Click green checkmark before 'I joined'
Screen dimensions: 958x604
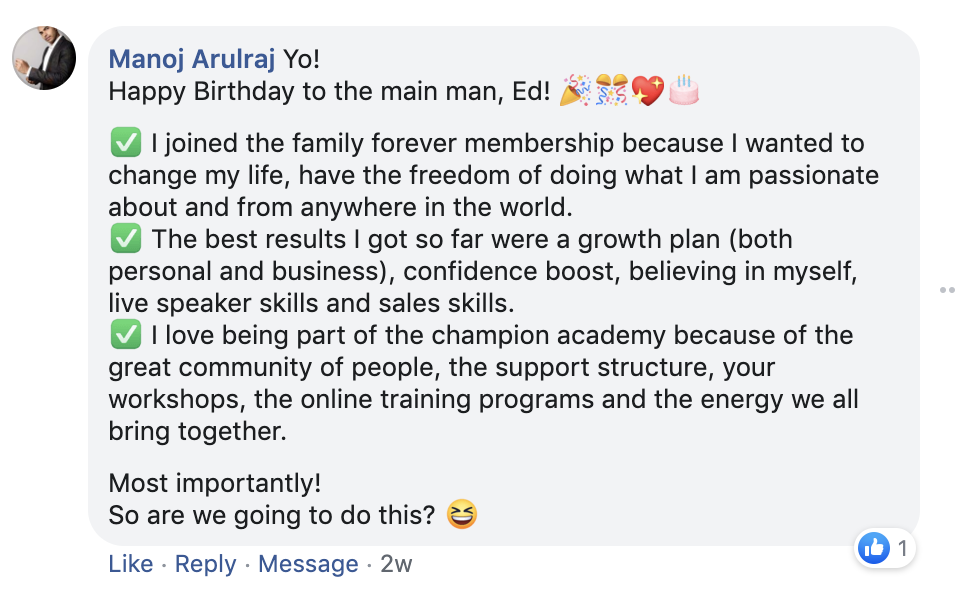[x=125, y=144]
